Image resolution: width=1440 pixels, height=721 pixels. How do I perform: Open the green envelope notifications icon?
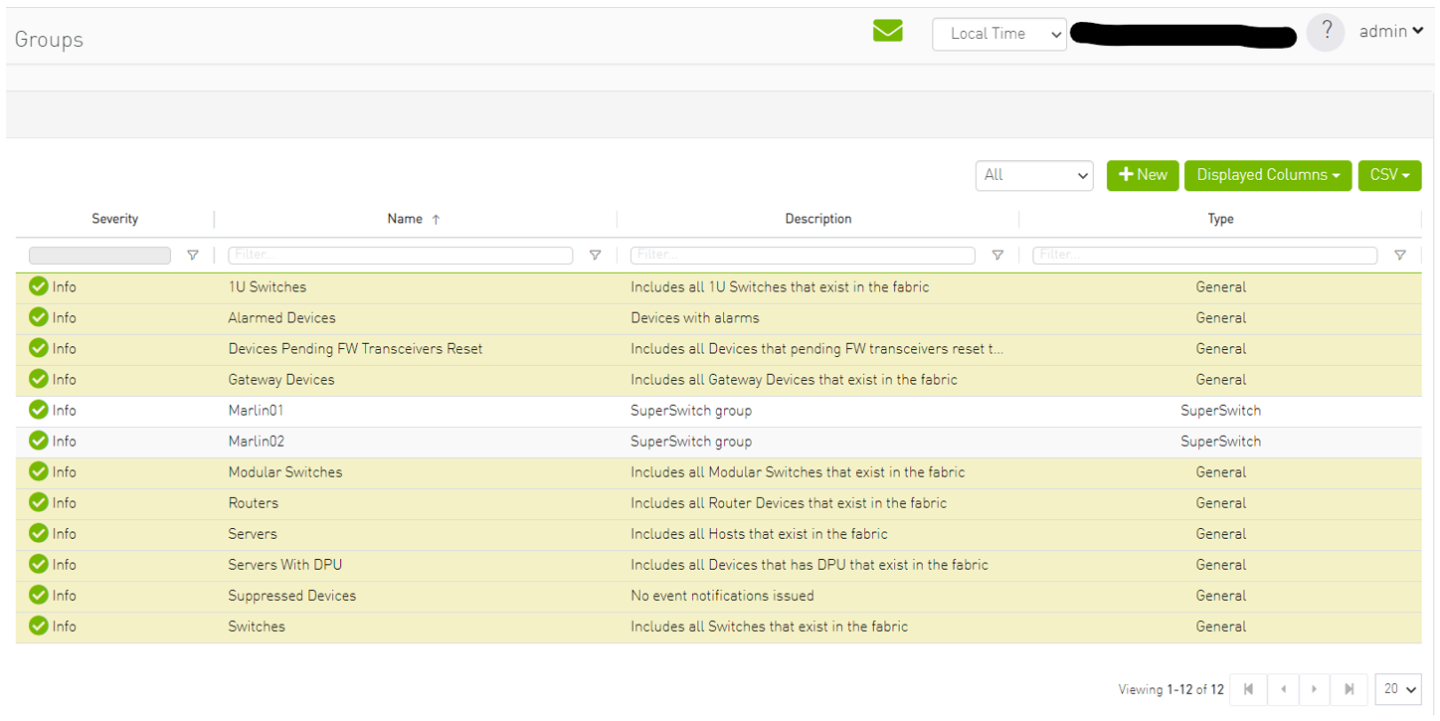pyautogui.click(x=887, y=32)
